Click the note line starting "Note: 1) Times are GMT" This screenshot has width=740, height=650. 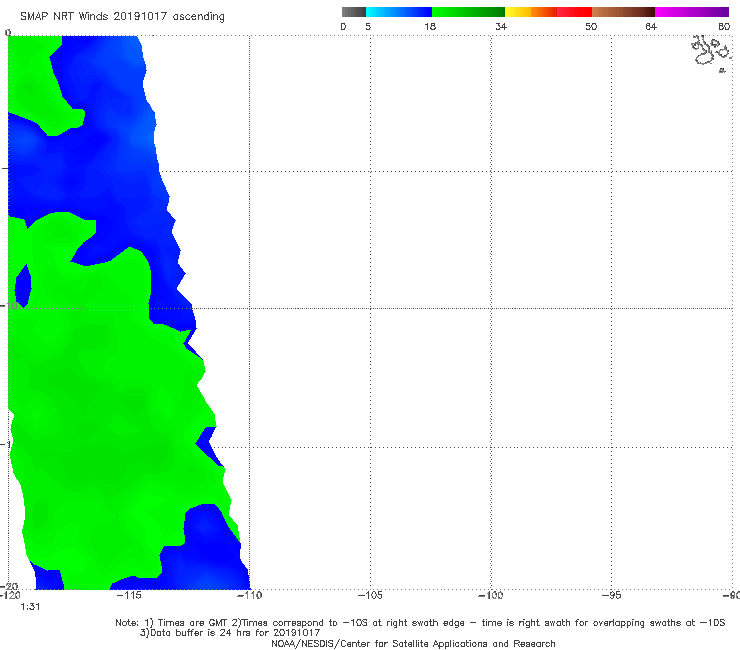click(420, 623)
